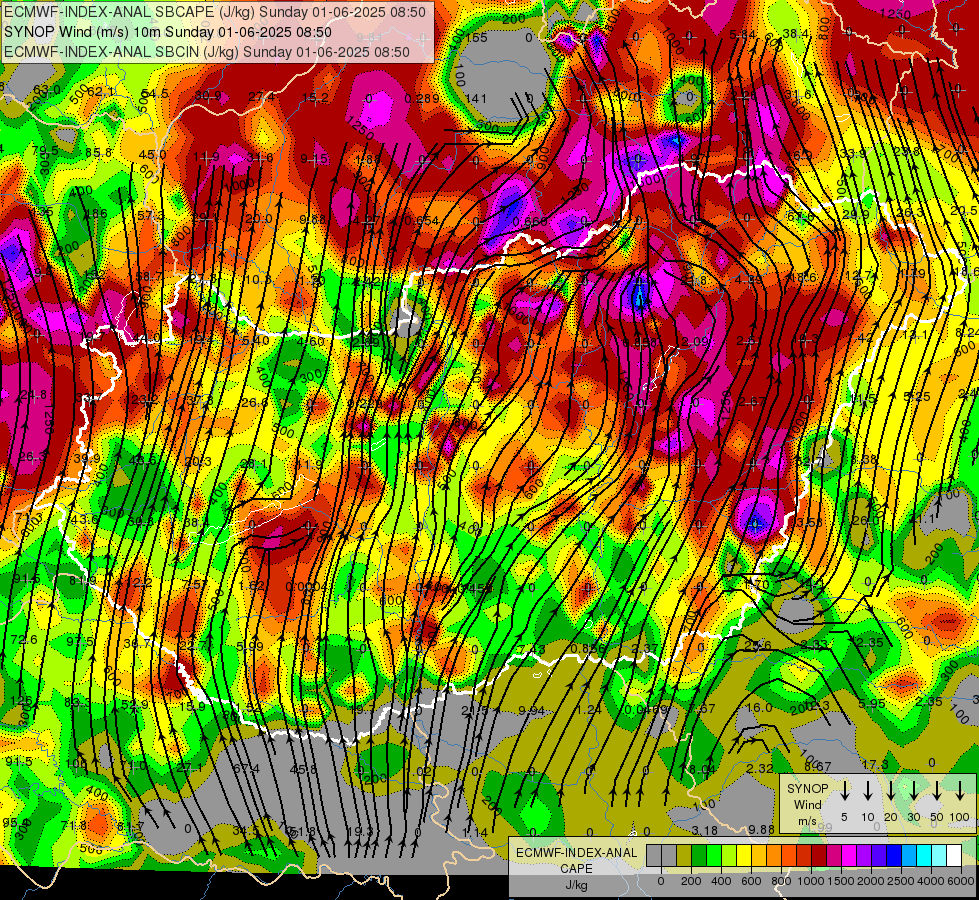Click the SBCAPE title line
Viewport: 979px width, 900px height.
pyautogui.click(x=215, y=12)
